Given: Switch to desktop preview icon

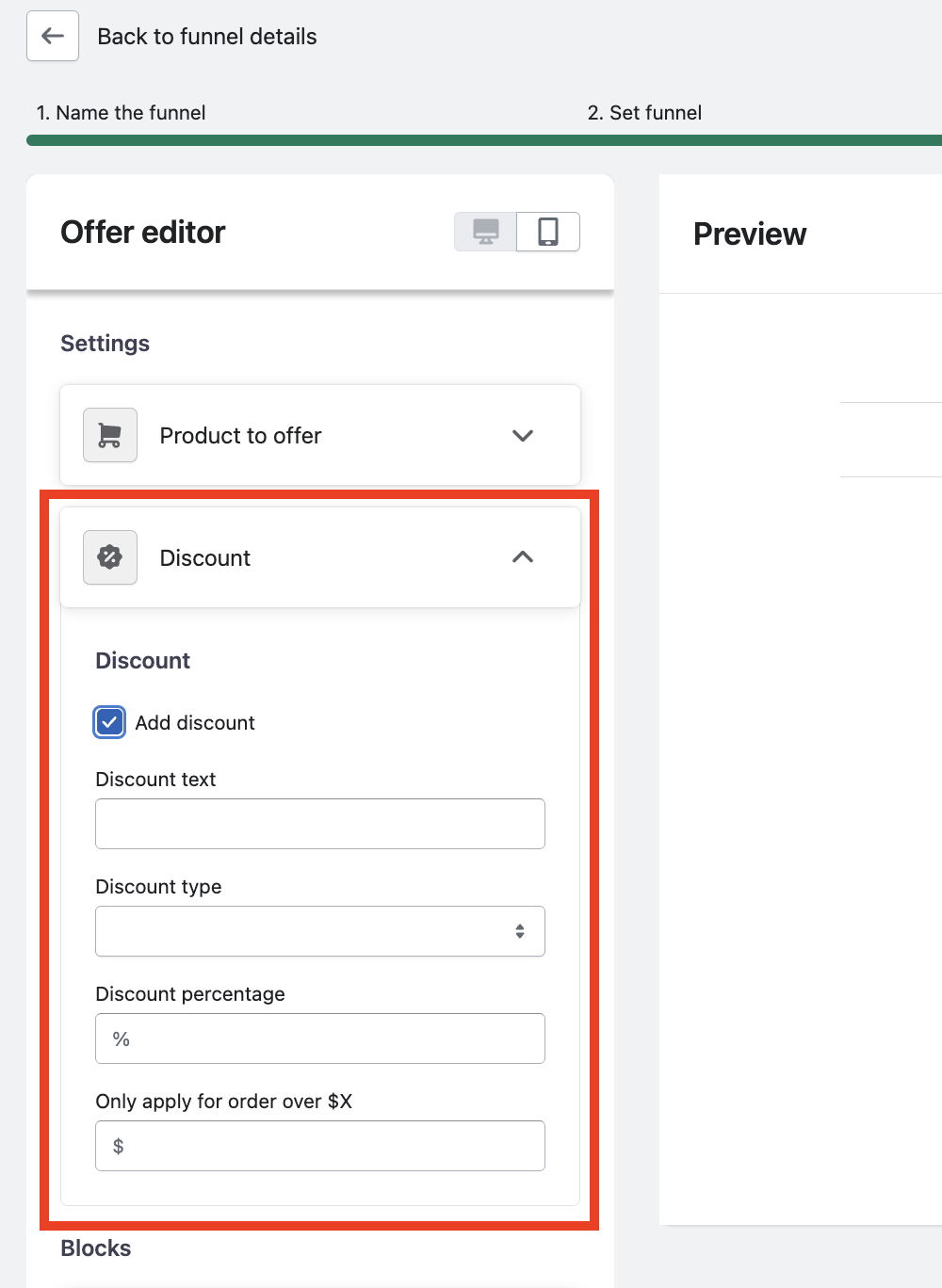Looking at the screenshot, I should 486,232.
